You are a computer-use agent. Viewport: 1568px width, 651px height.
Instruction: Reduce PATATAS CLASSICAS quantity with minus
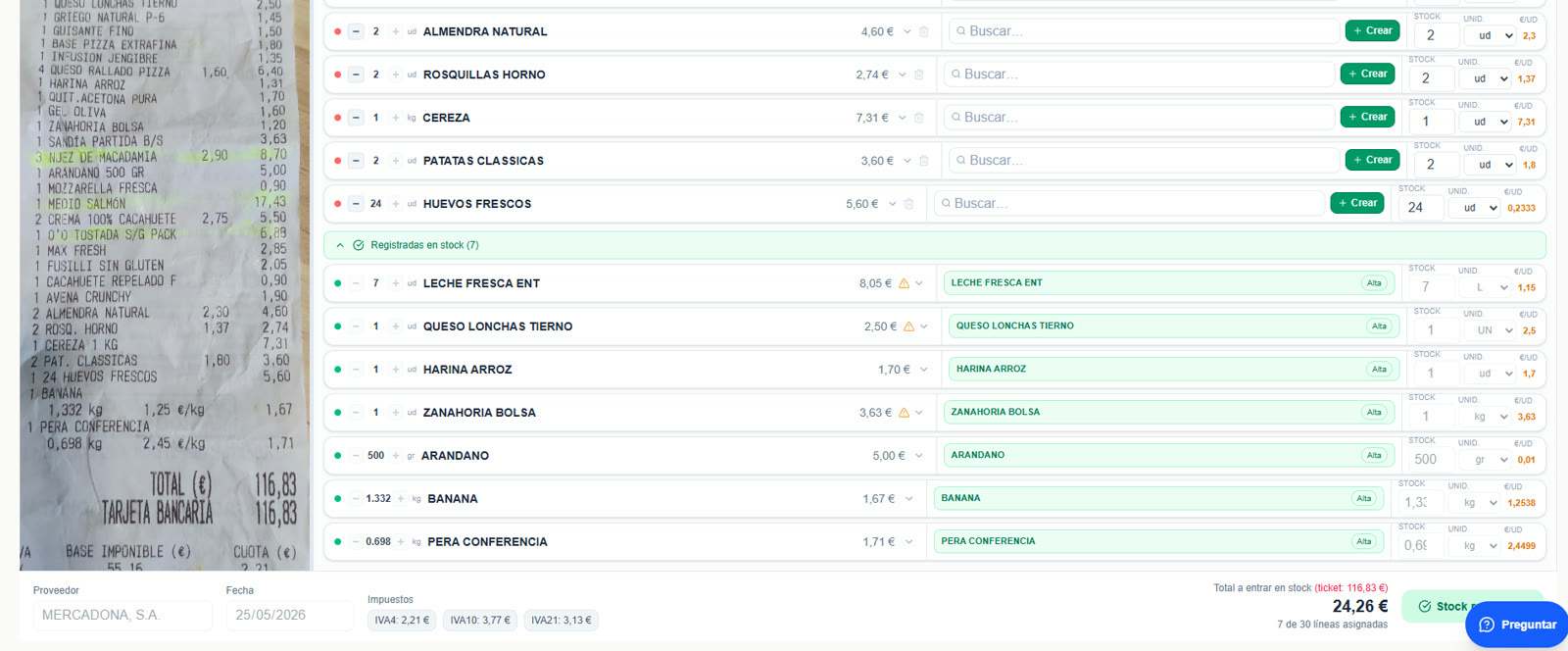[x=356, y=161]
